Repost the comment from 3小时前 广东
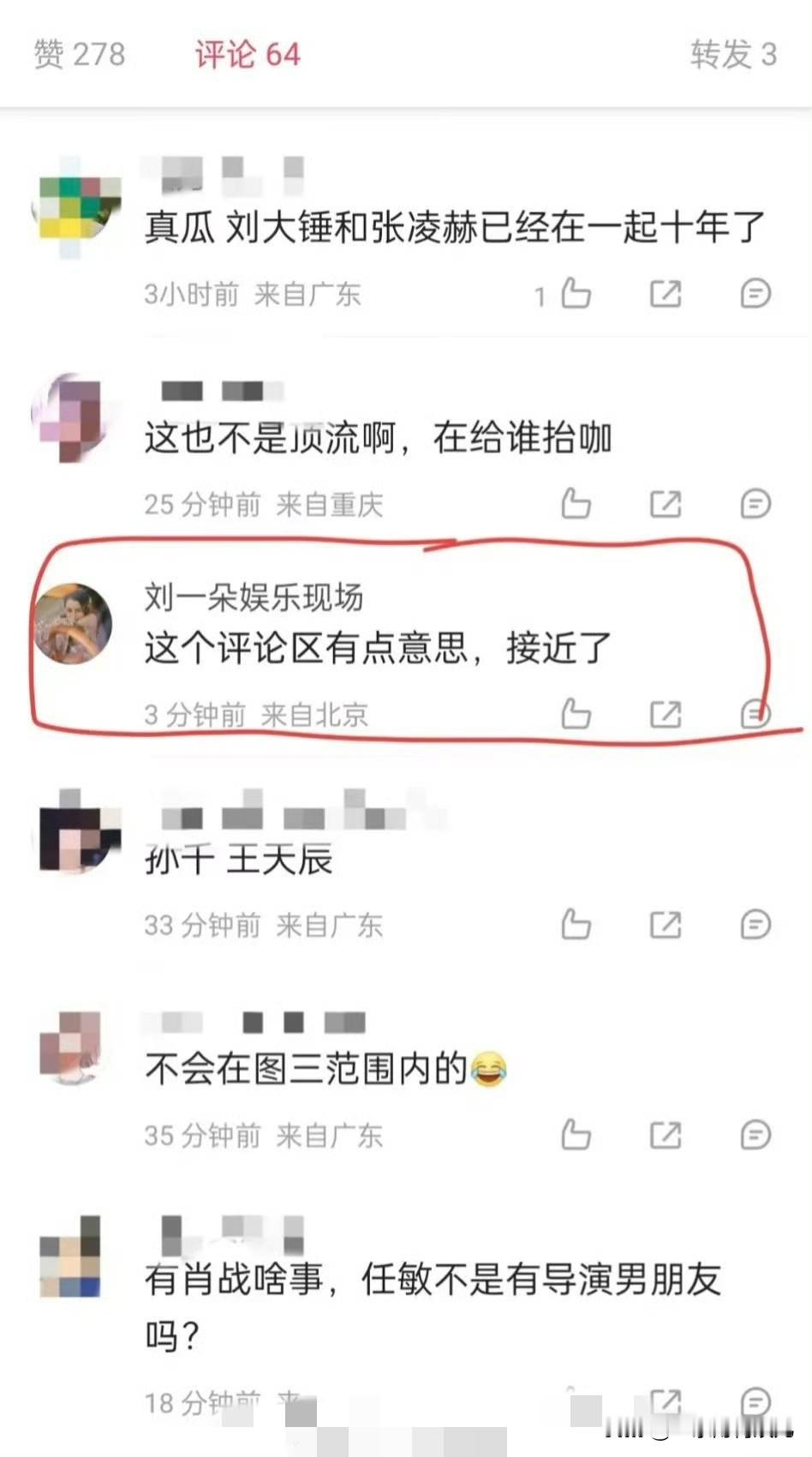This screenshot has width=812, height=1457. (666, 293)
